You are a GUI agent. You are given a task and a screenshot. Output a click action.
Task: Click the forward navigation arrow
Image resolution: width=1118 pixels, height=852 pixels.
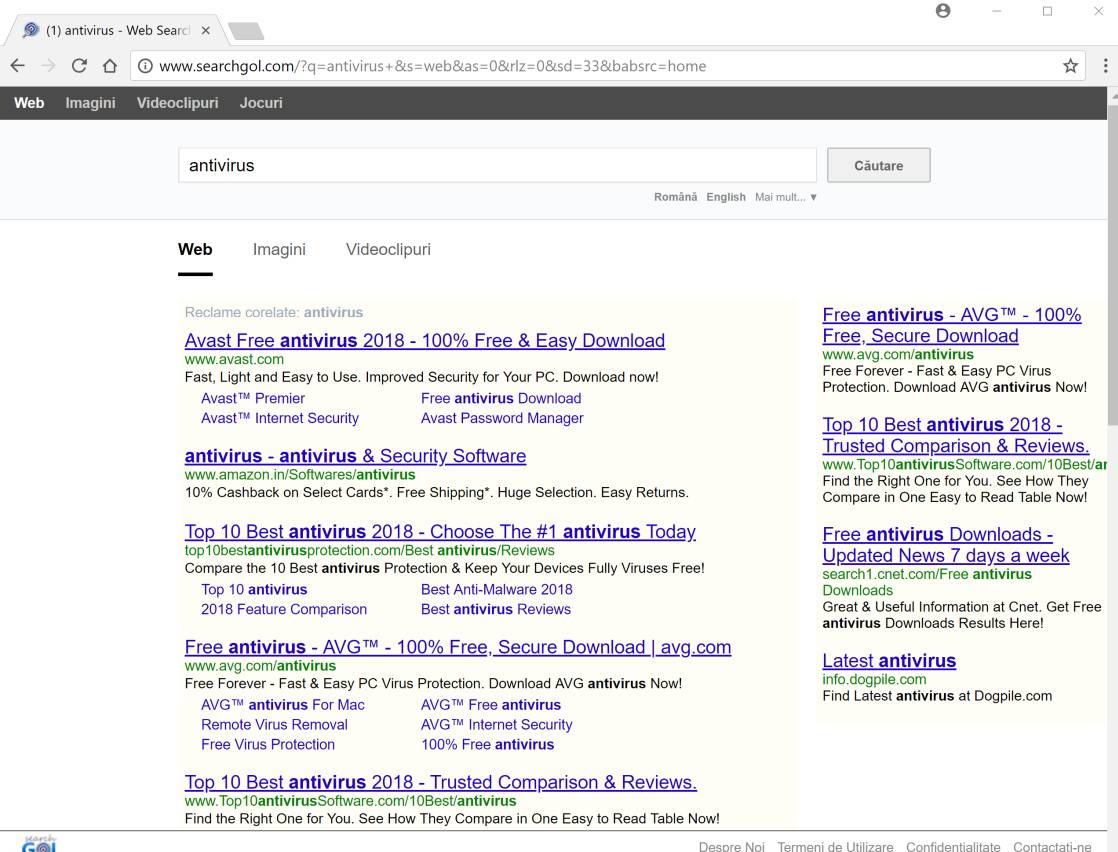point(48,66)
